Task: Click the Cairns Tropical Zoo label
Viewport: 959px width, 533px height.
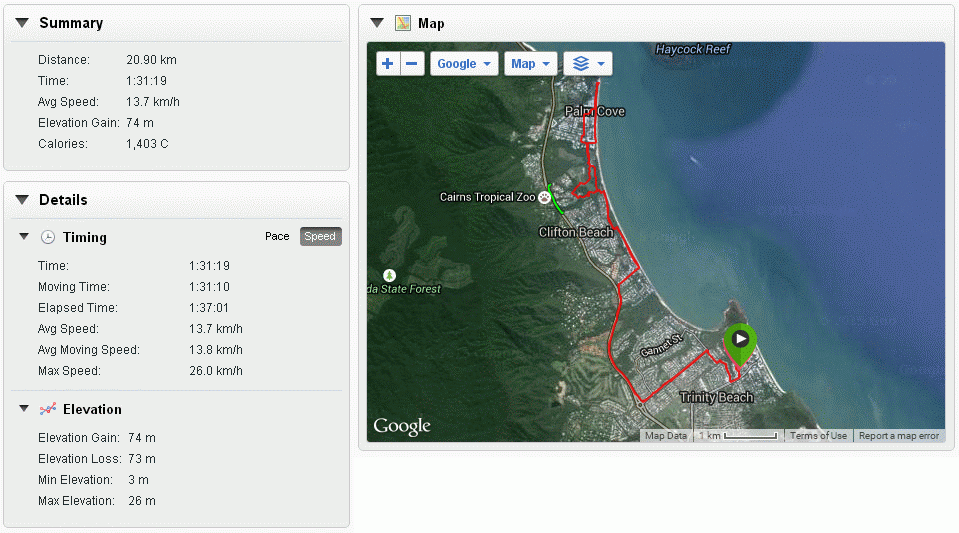Action: [487, 197]
